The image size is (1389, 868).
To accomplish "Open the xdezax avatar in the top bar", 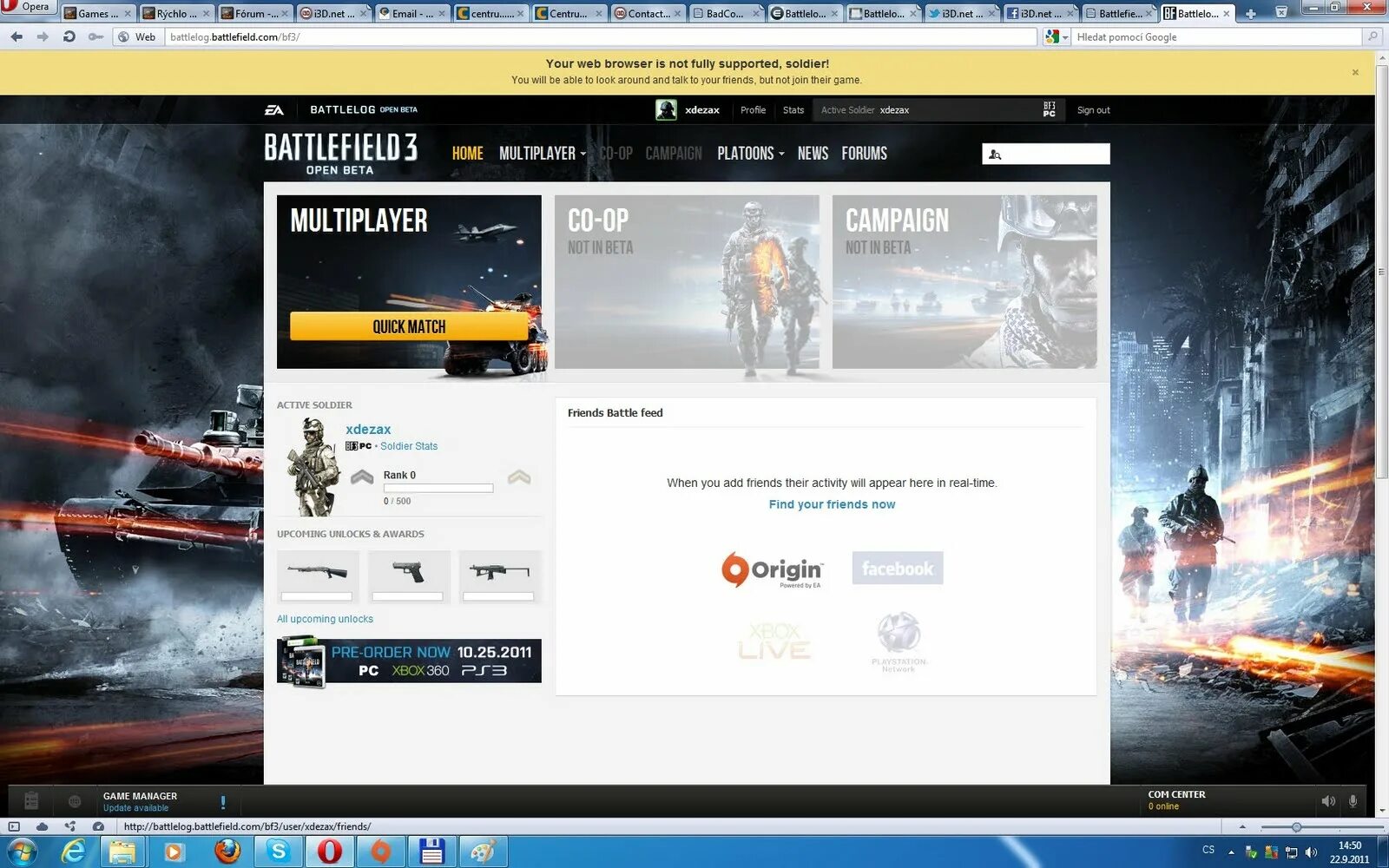I will click(x=666, y=110).
